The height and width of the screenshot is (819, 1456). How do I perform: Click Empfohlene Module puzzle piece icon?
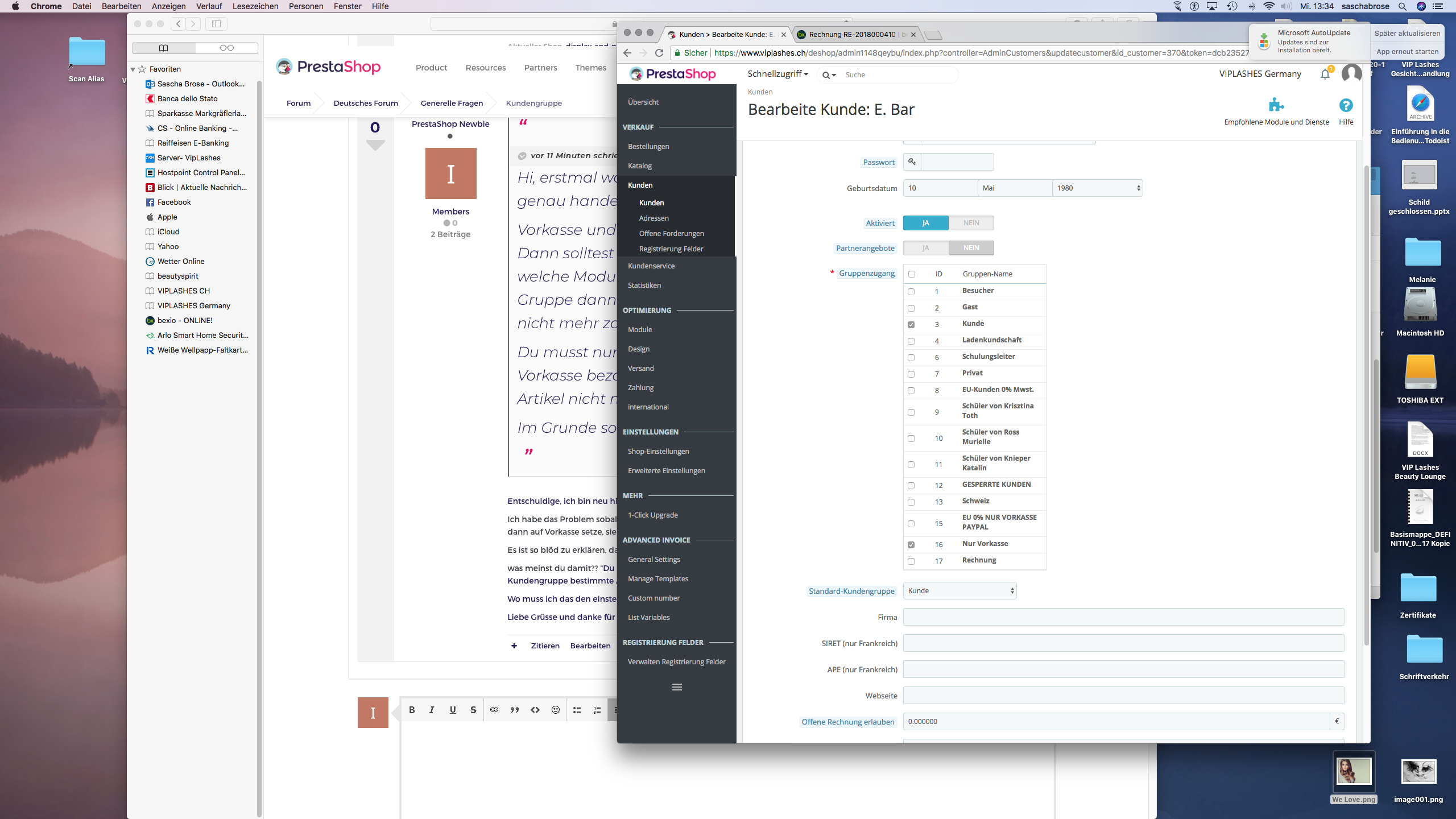click(1276, 105)
